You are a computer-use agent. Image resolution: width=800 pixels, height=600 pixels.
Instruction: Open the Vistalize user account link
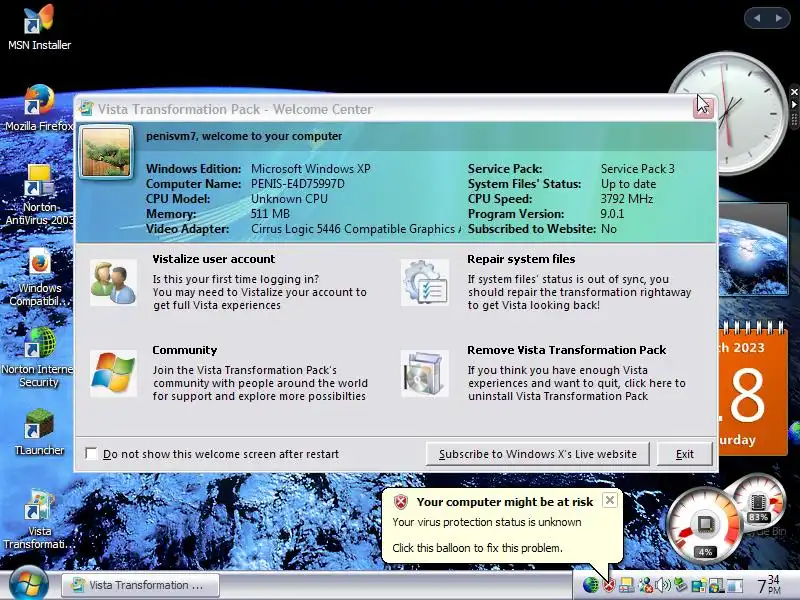point(213,259)
